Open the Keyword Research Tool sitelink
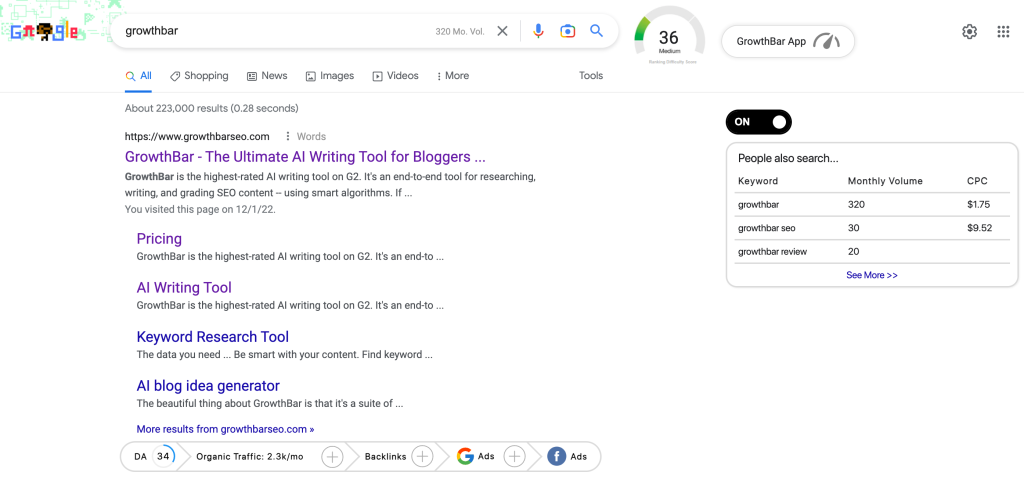Image resolution: width=1024 pixels, height=497 pixels. tap(213, 337)
